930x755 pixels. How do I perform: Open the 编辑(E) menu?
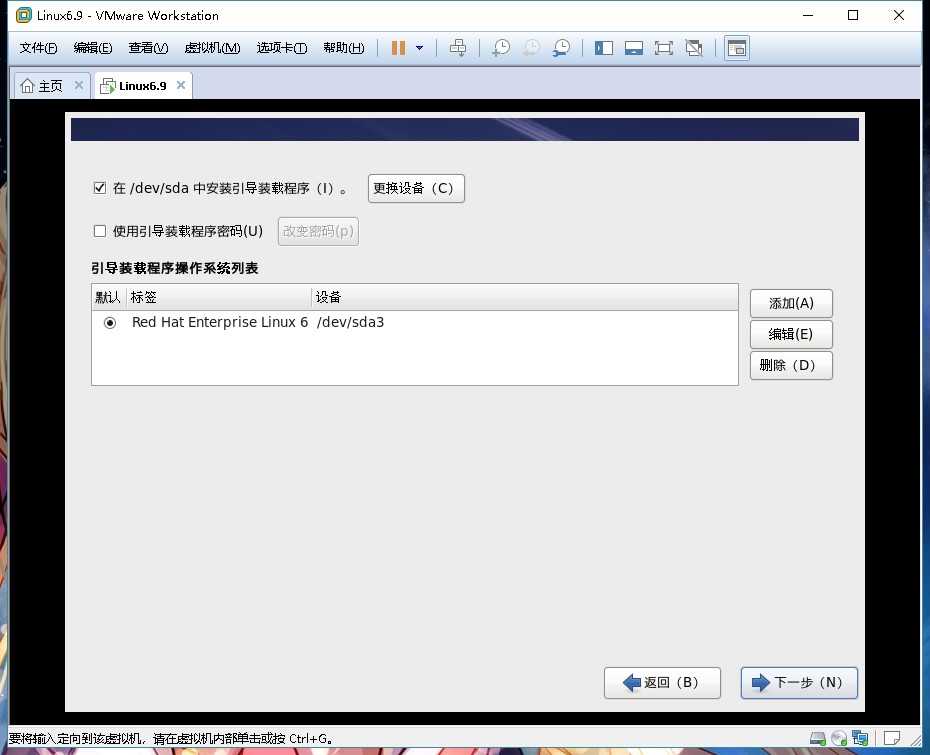tap(93, 48)
